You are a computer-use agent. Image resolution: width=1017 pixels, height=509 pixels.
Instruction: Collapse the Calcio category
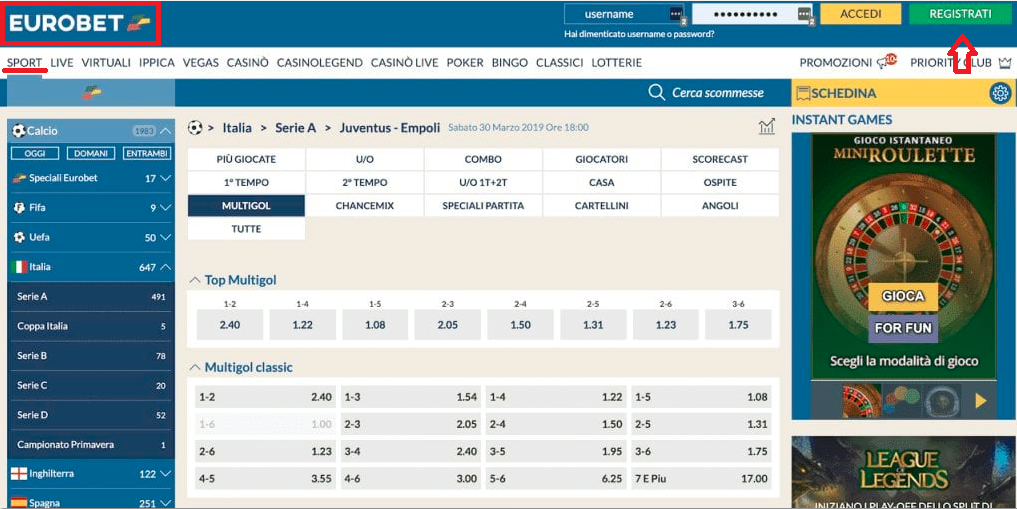pyautogui.click(x=166, y=131)
